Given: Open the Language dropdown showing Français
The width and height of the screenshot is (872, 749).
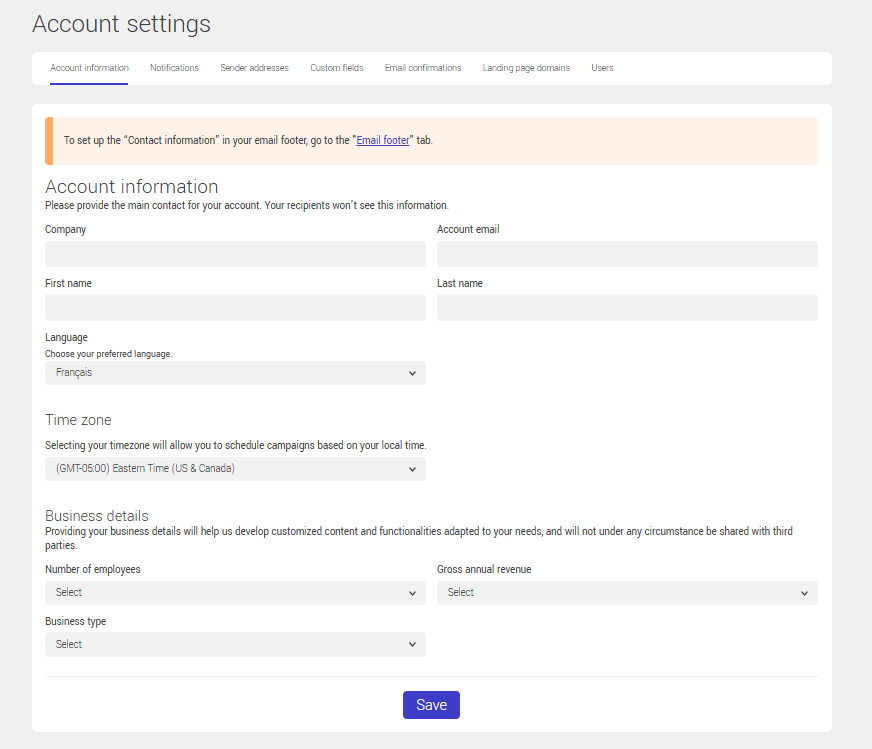Looking at the screenshot, I should (x=235, y=372).
